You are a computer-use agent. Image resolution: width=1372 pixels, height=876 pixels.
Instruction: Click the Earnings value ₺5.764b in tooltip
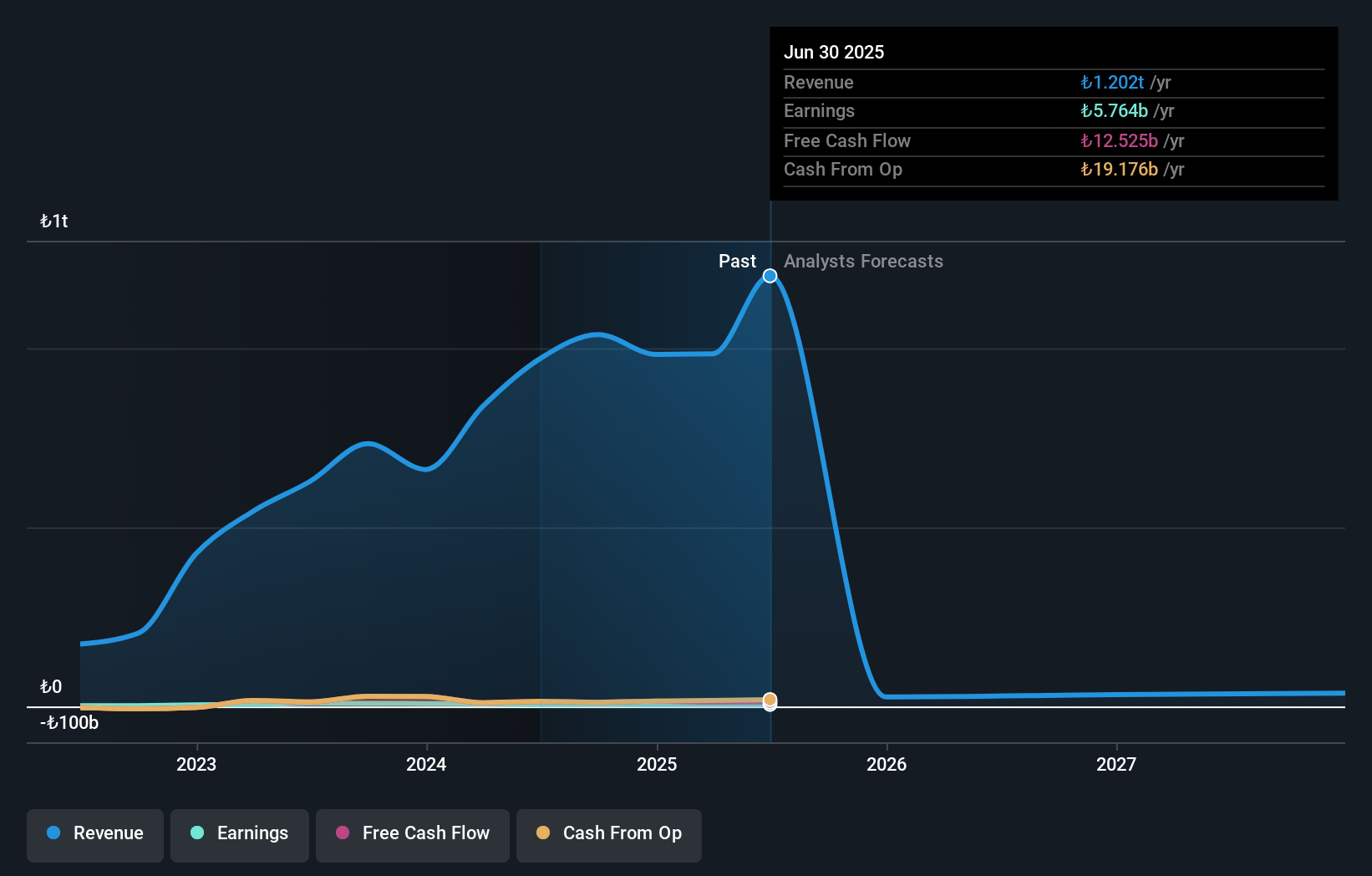pyautogui.click(x=1114, y=110)
